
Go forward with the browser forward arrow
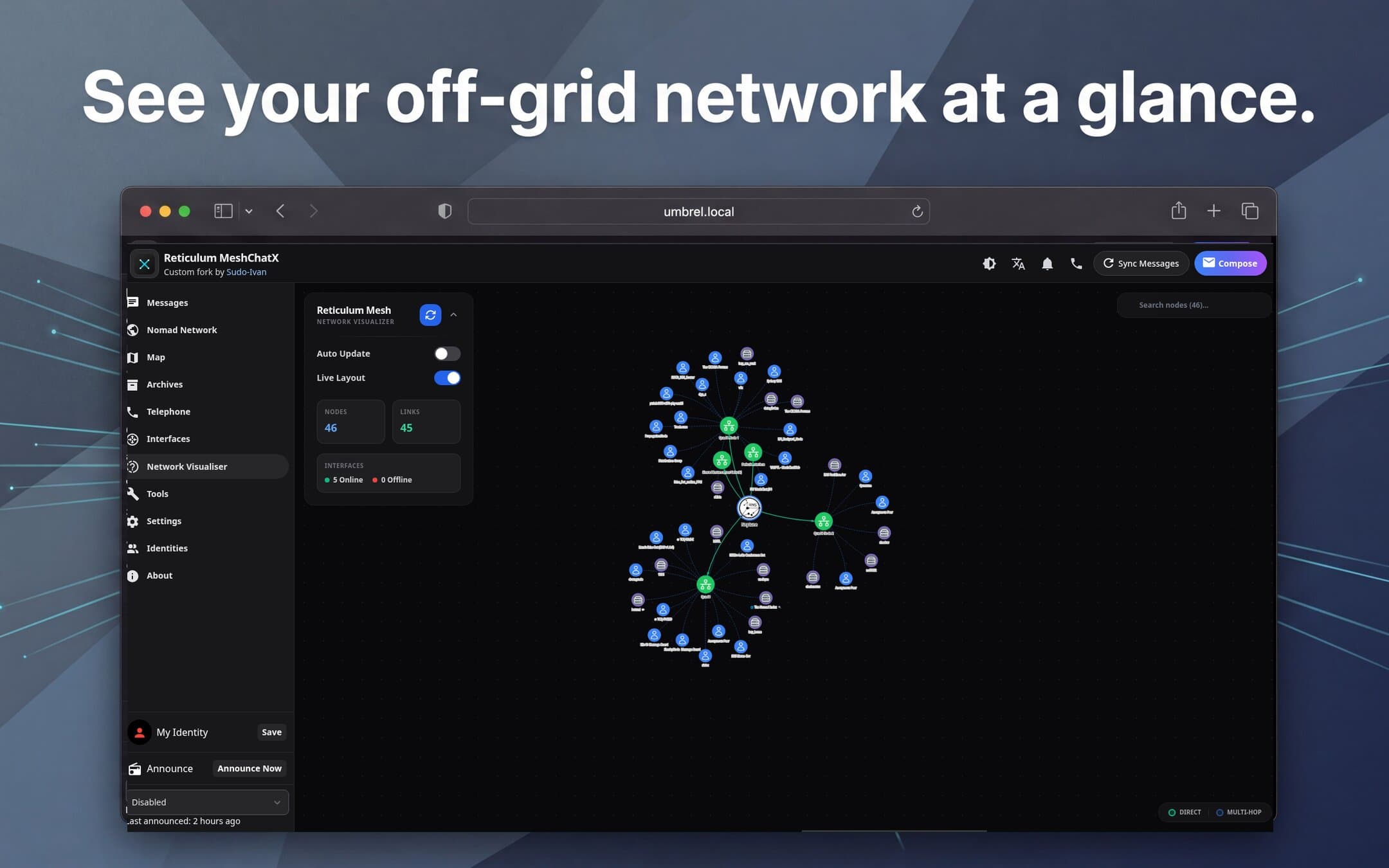pos(314,211)
